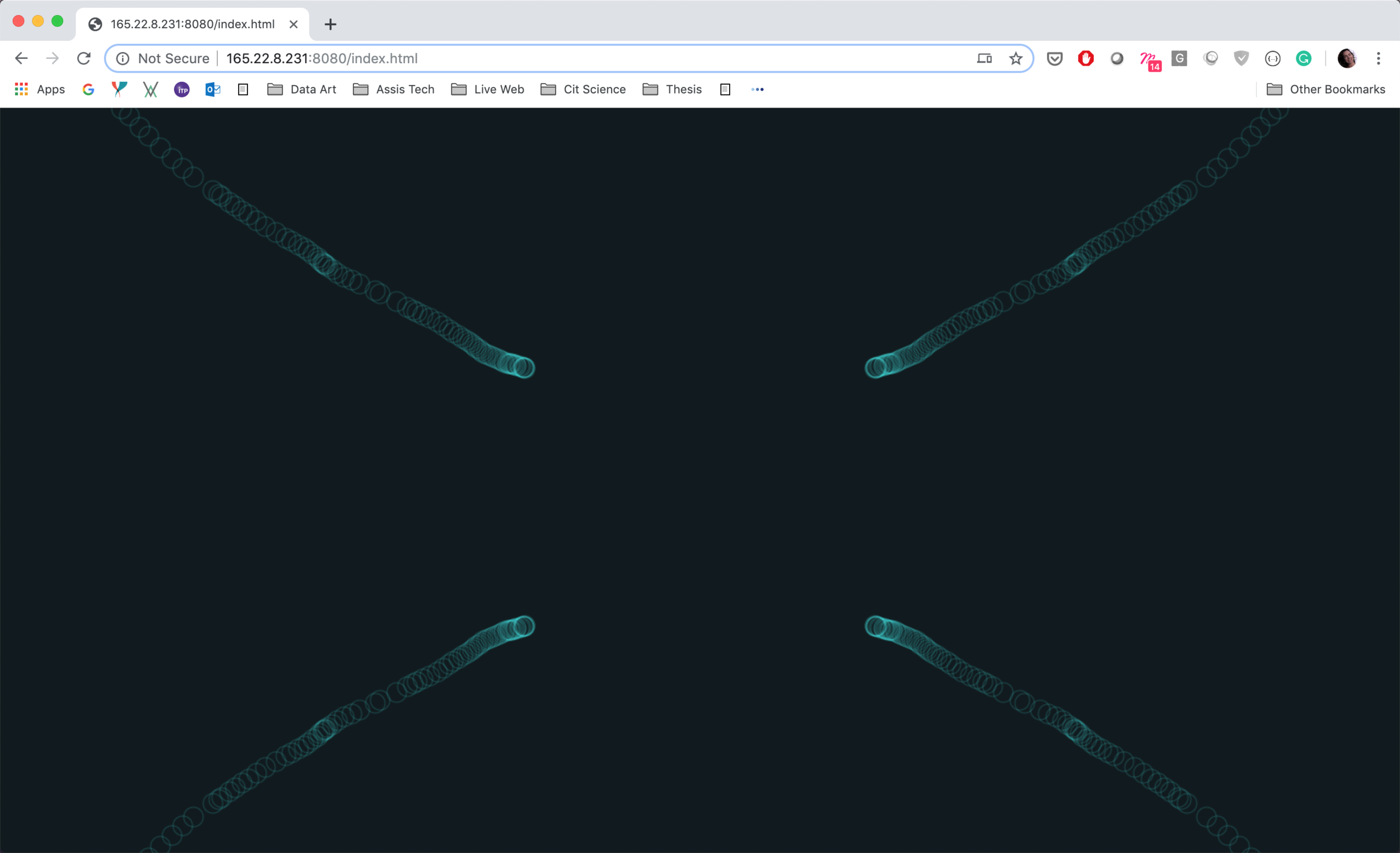Click the Pocket extension icon
1400x853 pixels.
(x=1054, y=59)
